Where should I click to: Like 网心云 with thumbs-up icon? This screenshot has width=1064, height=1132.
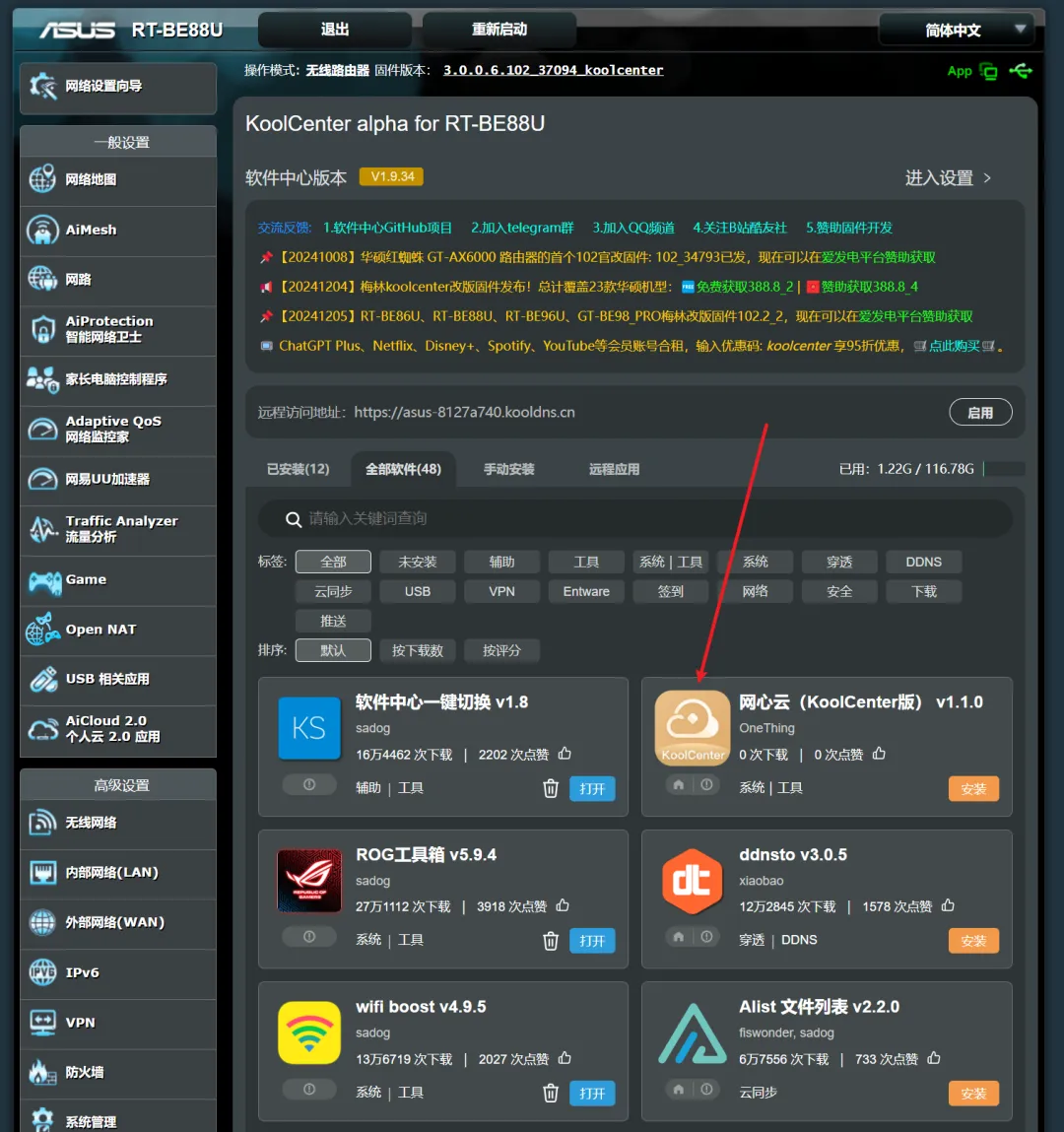point(879,754)
